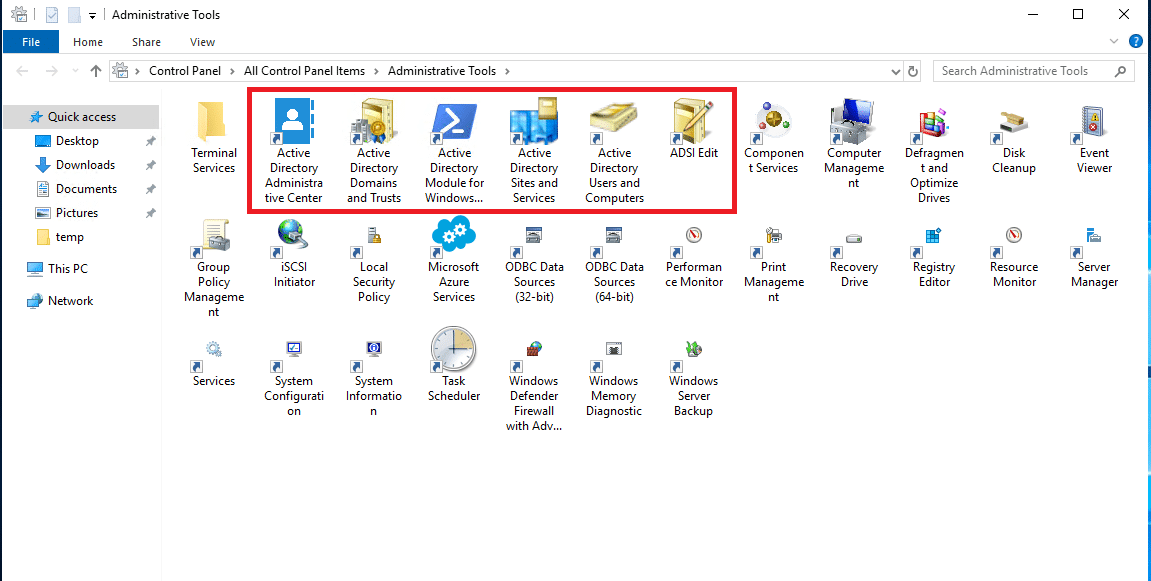Open Component Services
The height and width of the screenshot is (581, 1151).
point(774,138)
